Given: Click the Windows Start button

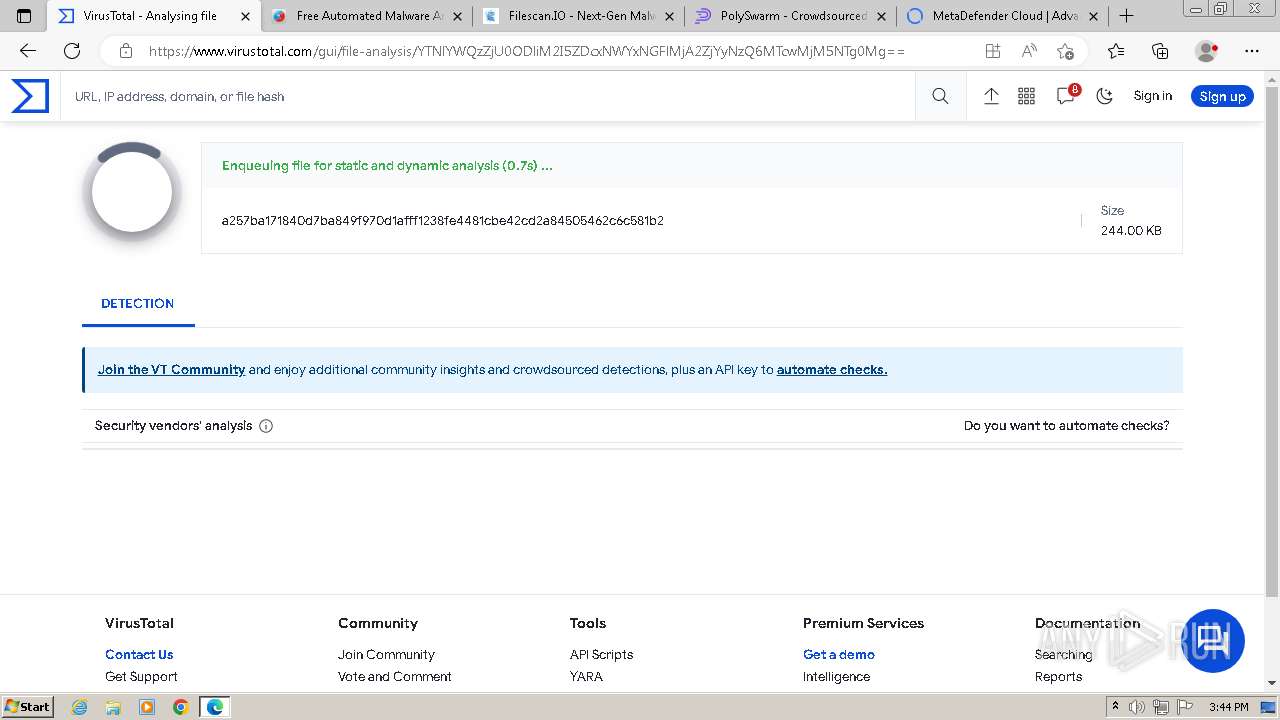Looking at the screenshot, I should pyautogui.click(x=28, y=707).
